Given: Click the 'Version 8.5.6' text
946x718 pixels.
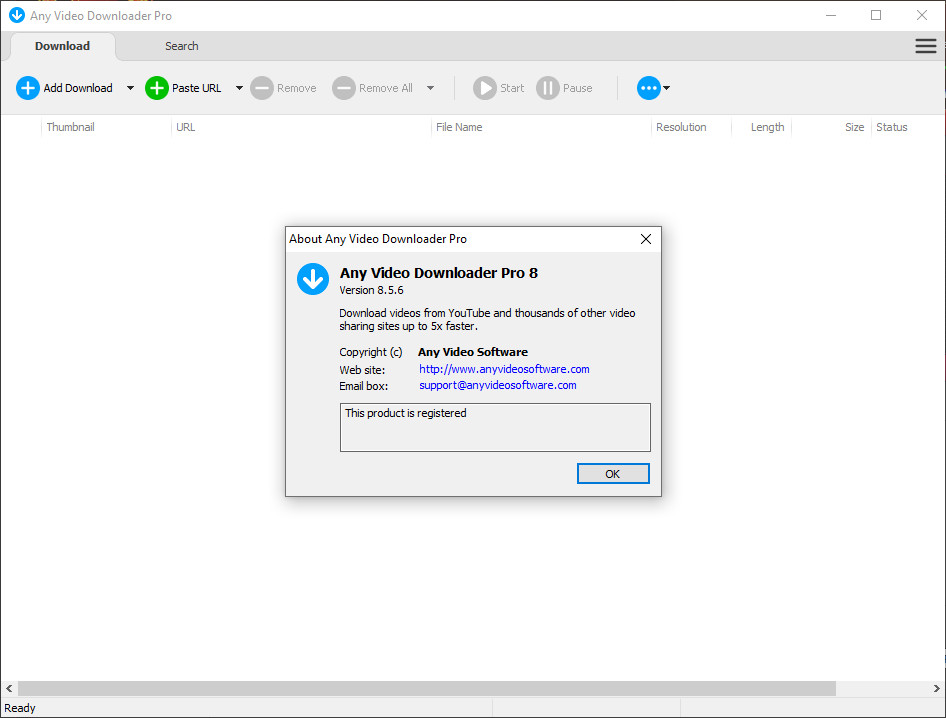Looking at the screenshot, I should tap(371, 290).
